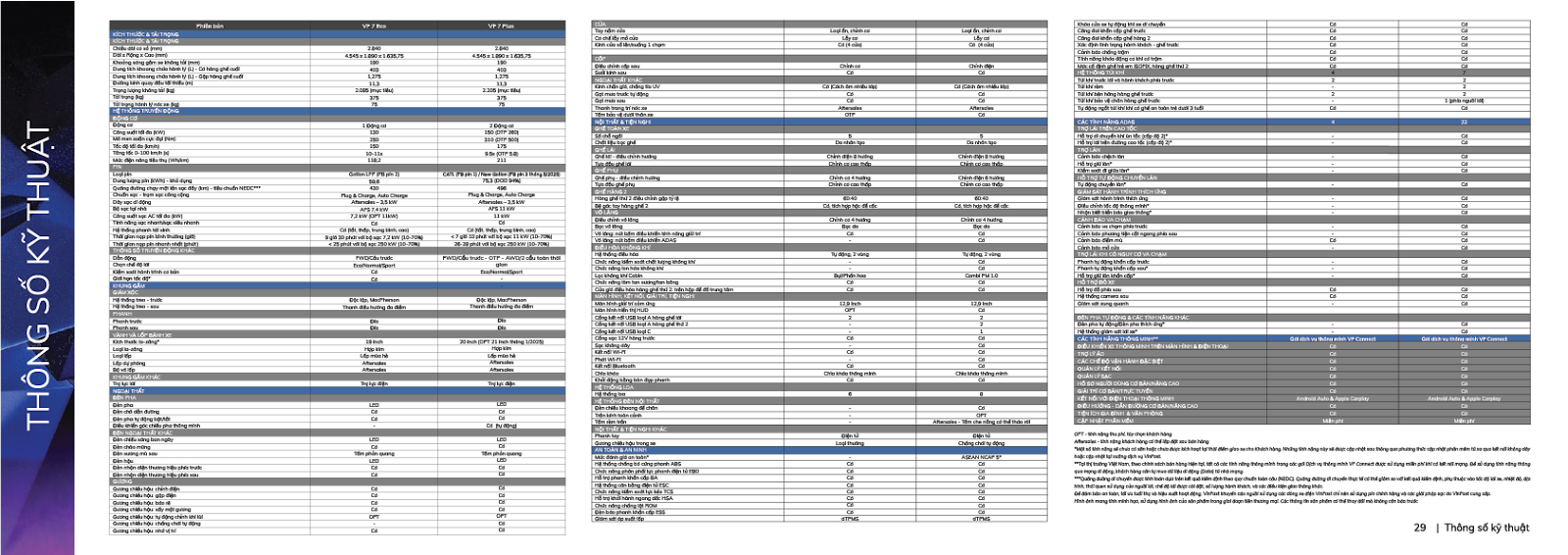The height and width of the screenshot is (555, 1568).
Task: Click the vertical THÔNG SỐ KỸ THUẬT title
Action: click(37, 277)
